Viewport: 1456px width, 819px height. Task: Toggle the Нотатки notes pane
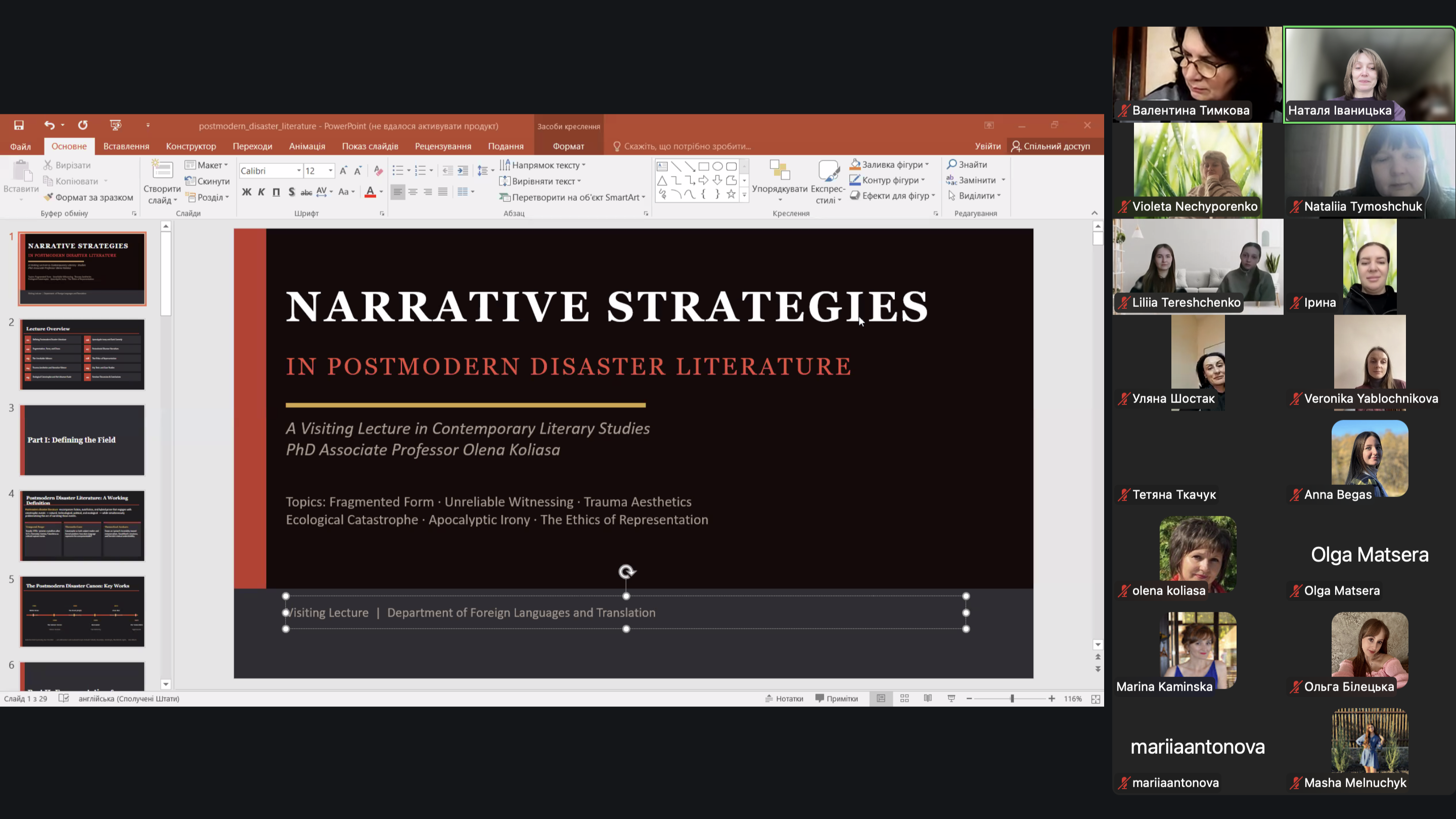click(x=784, y=699)
